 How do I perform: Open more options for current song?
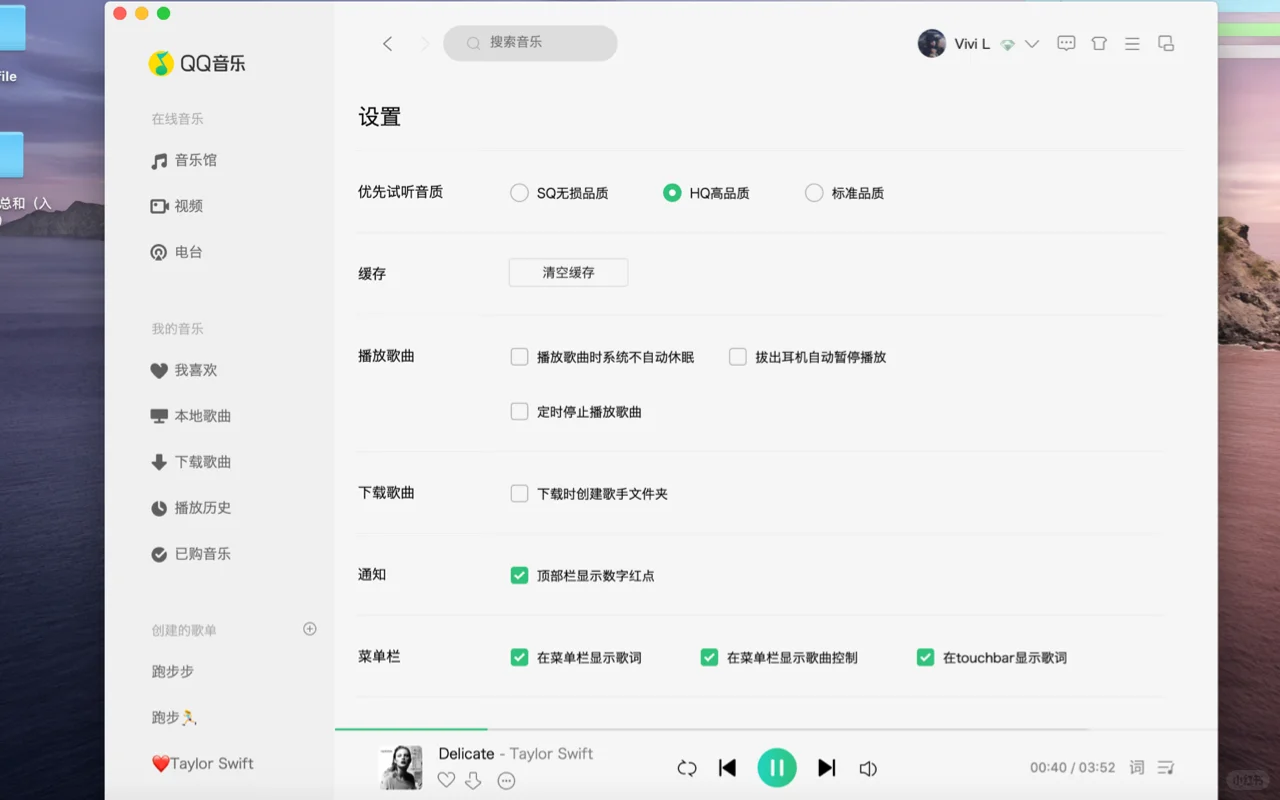(x=506, y=781)
